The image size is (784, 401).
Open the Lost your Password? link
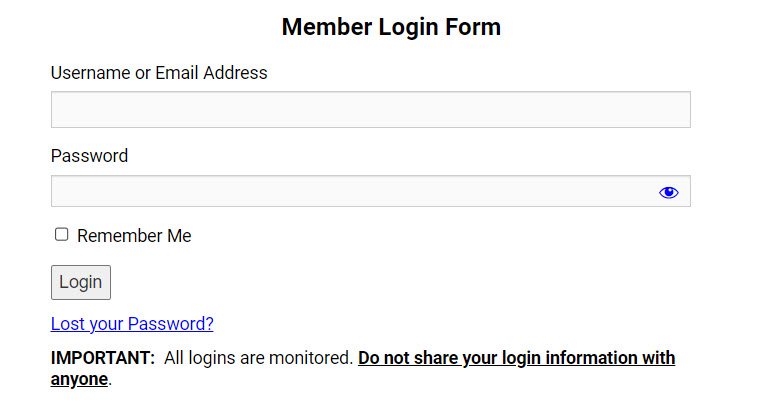coord(132,324)
